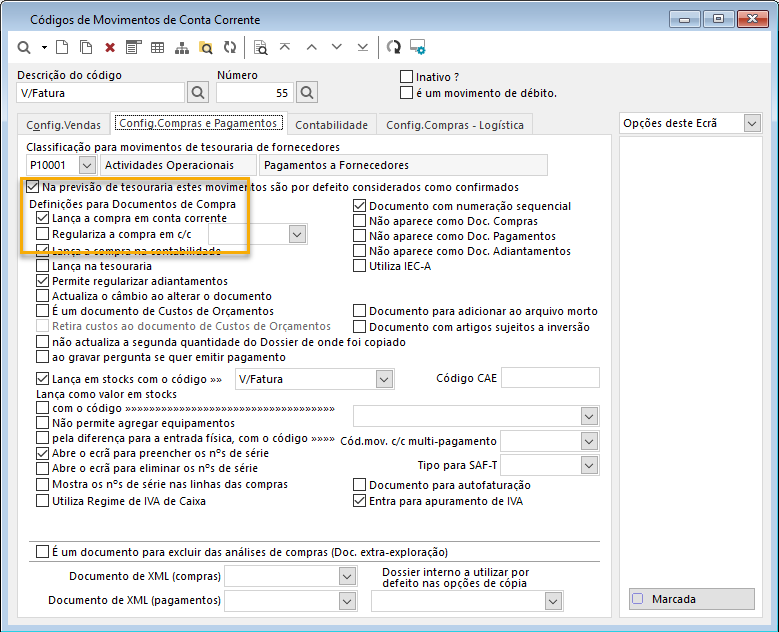Check 'ao gravar pergunta se quer emitir pagamento'
Viewport: 779px width, 632px height.
[43, 357]
